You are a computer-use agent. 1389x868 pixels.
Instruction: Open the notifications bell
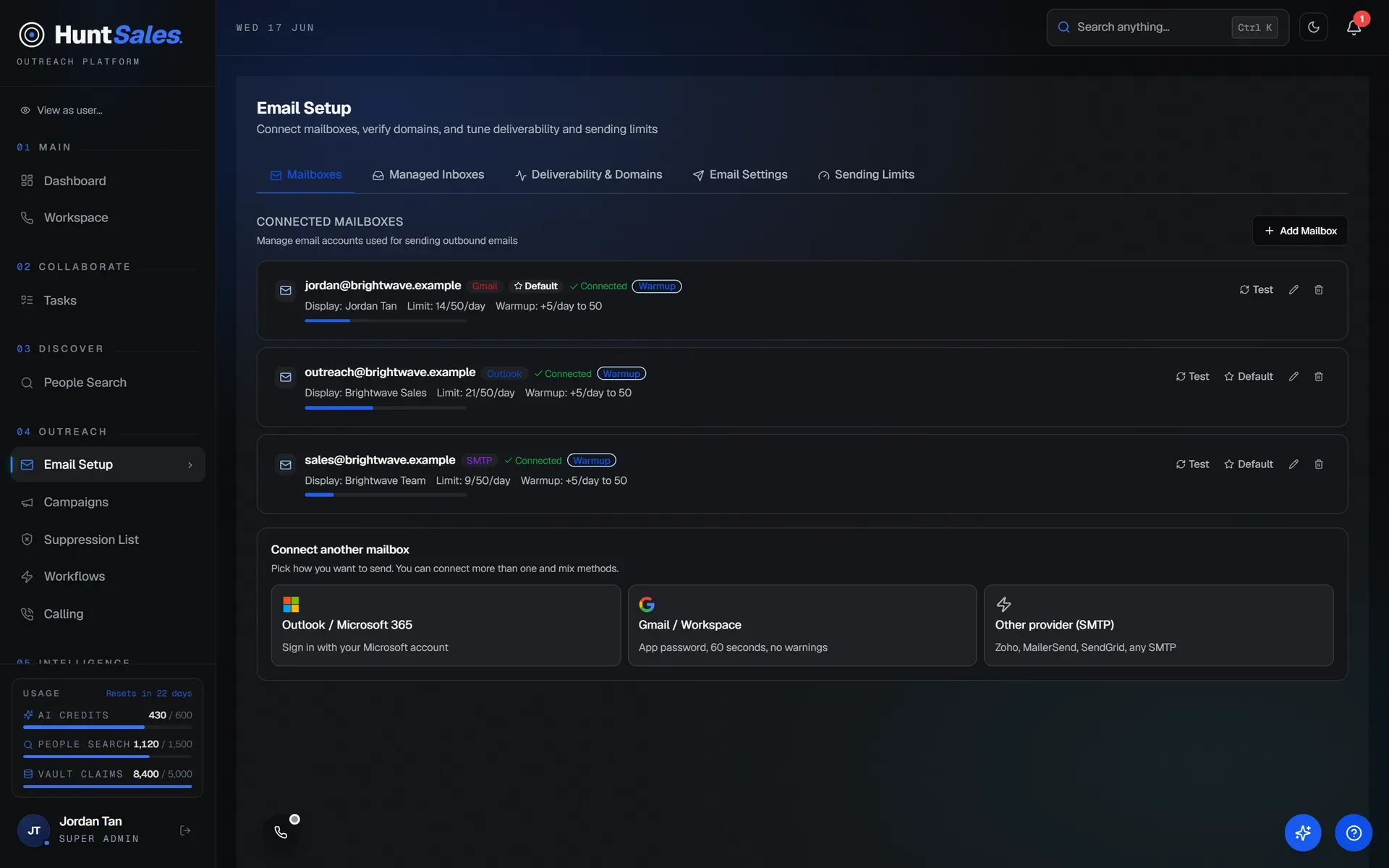click(1354, 27)
